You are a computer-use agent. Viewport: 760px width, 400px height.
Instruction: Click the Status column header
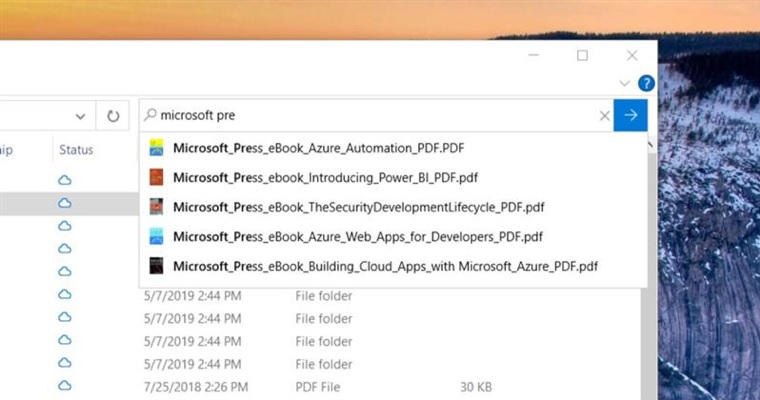pyautogui.click(x=76, y=150)
